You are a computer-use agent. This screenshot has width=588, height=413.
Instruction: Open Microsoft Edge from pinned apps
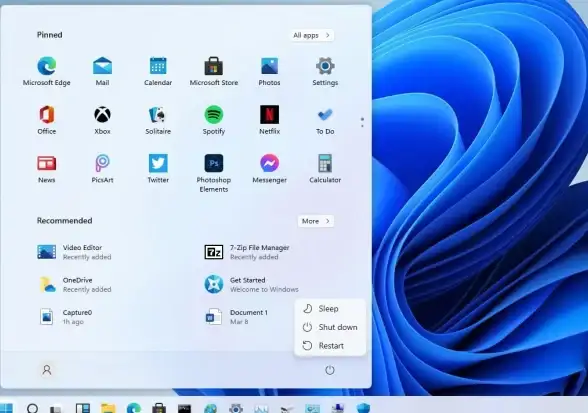[46, 71]
